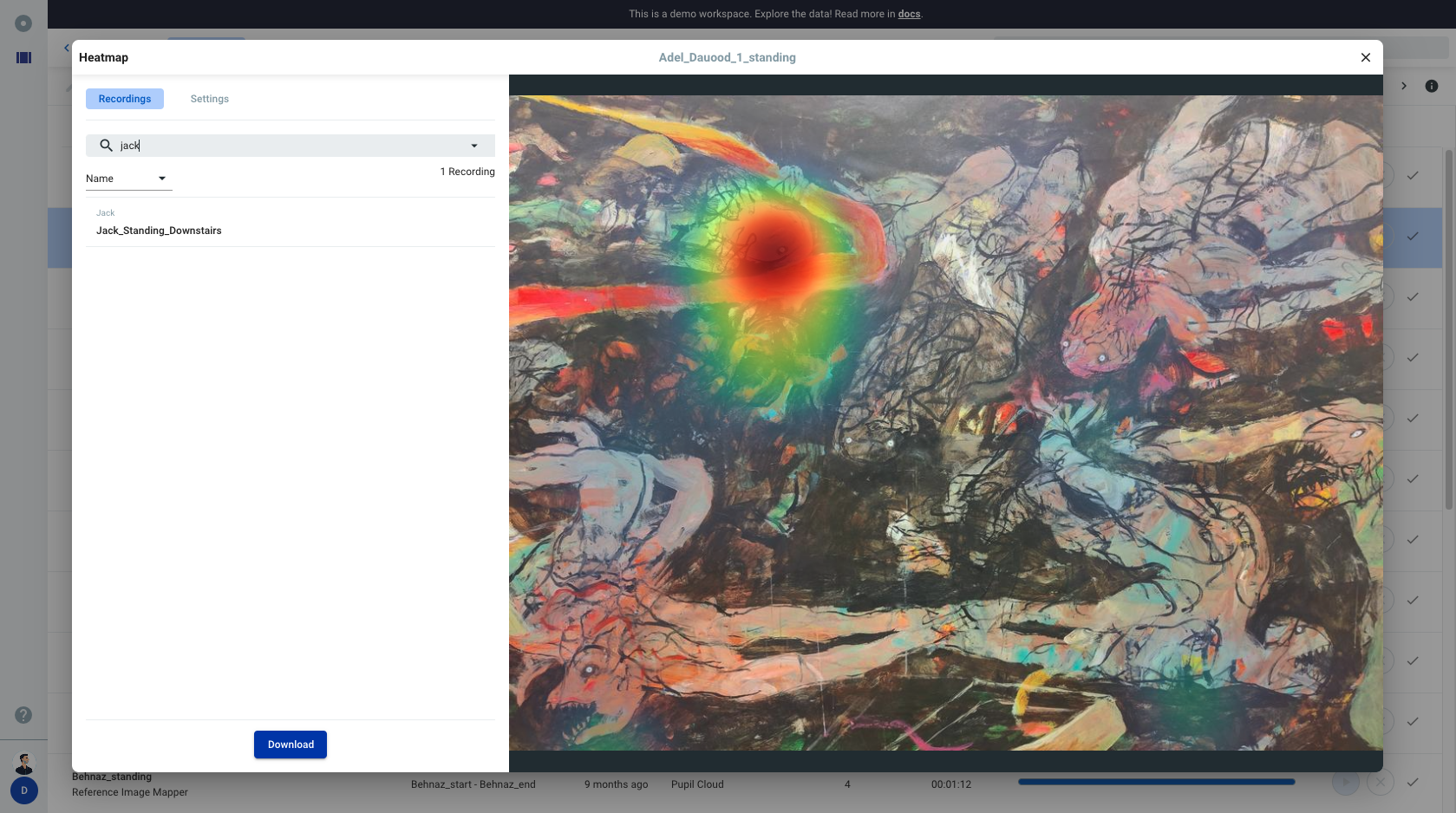Close the Heatmap dialog
The width and height of the screenshot is (1456, 813).
click(x=1366, y=57)
